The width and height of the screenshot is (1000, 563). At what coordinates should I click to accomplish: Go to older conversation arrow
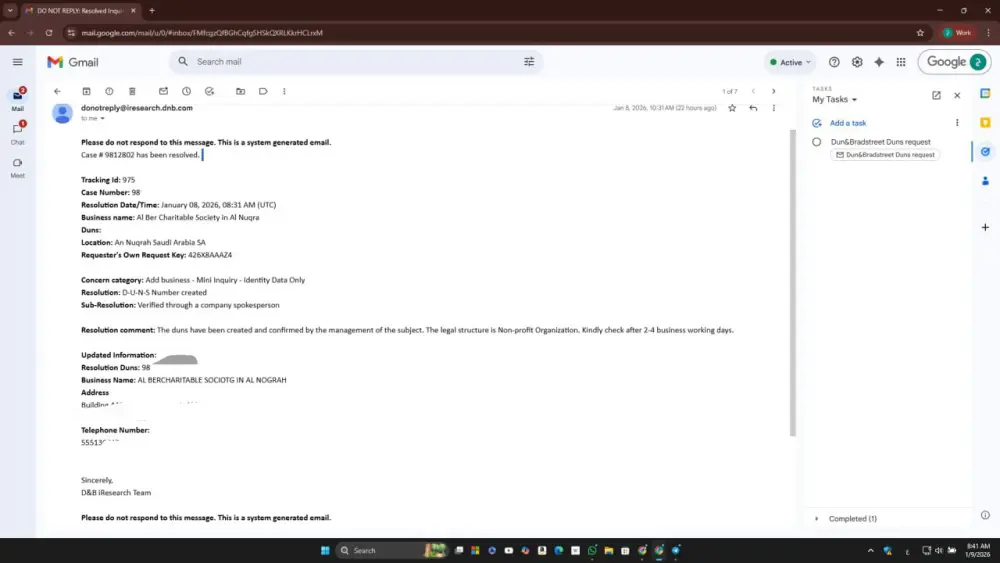coord(774,91)
